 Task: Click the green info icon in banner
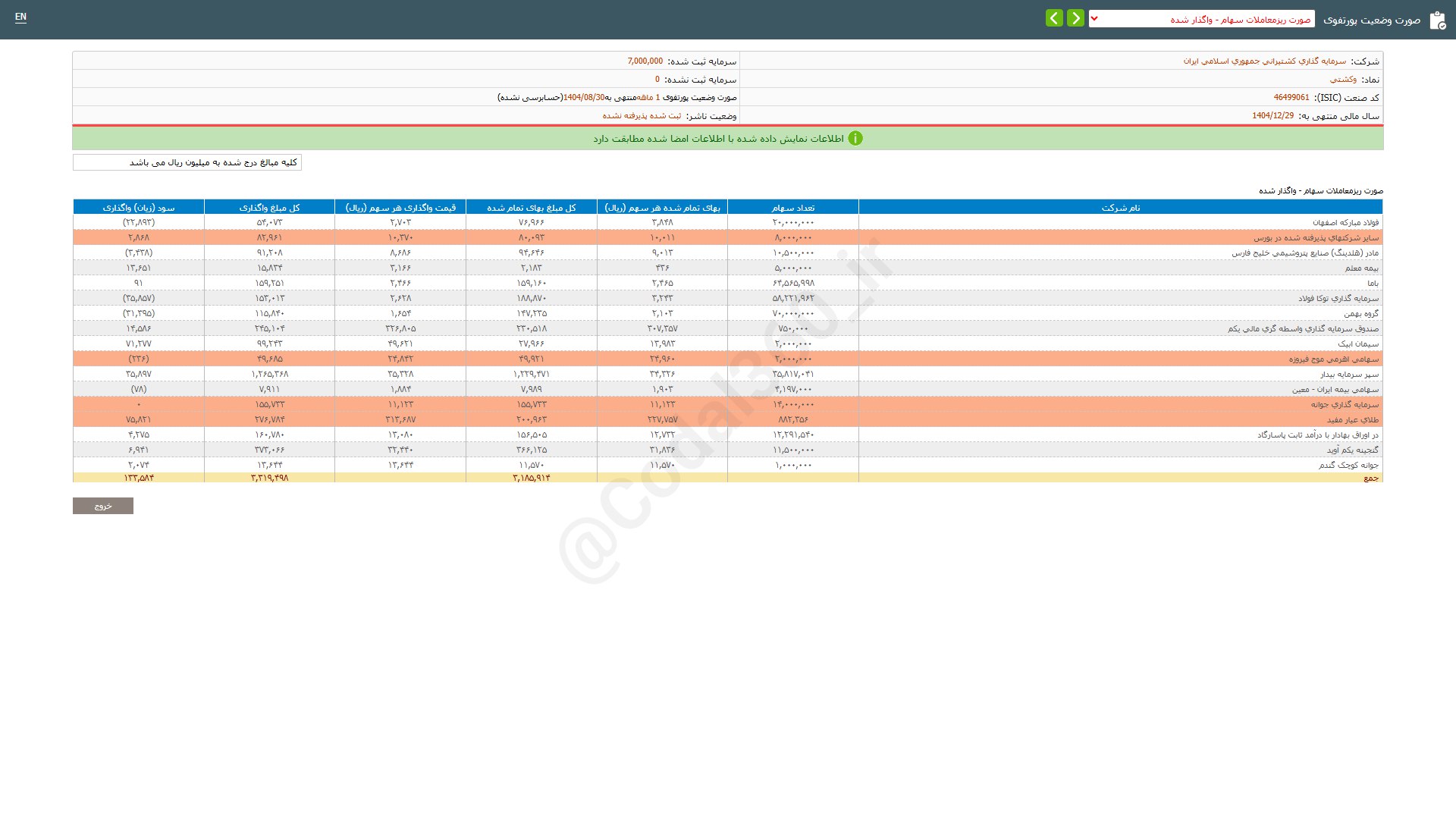click(855, 139)
